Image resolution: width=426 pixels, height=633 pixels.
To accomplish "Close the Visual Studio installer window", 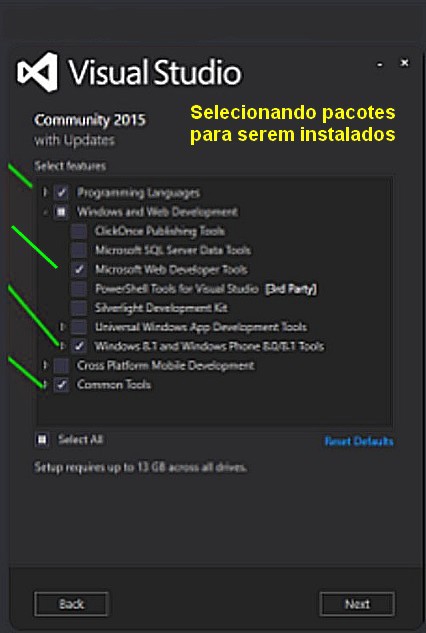I will [x=404, y=63].
